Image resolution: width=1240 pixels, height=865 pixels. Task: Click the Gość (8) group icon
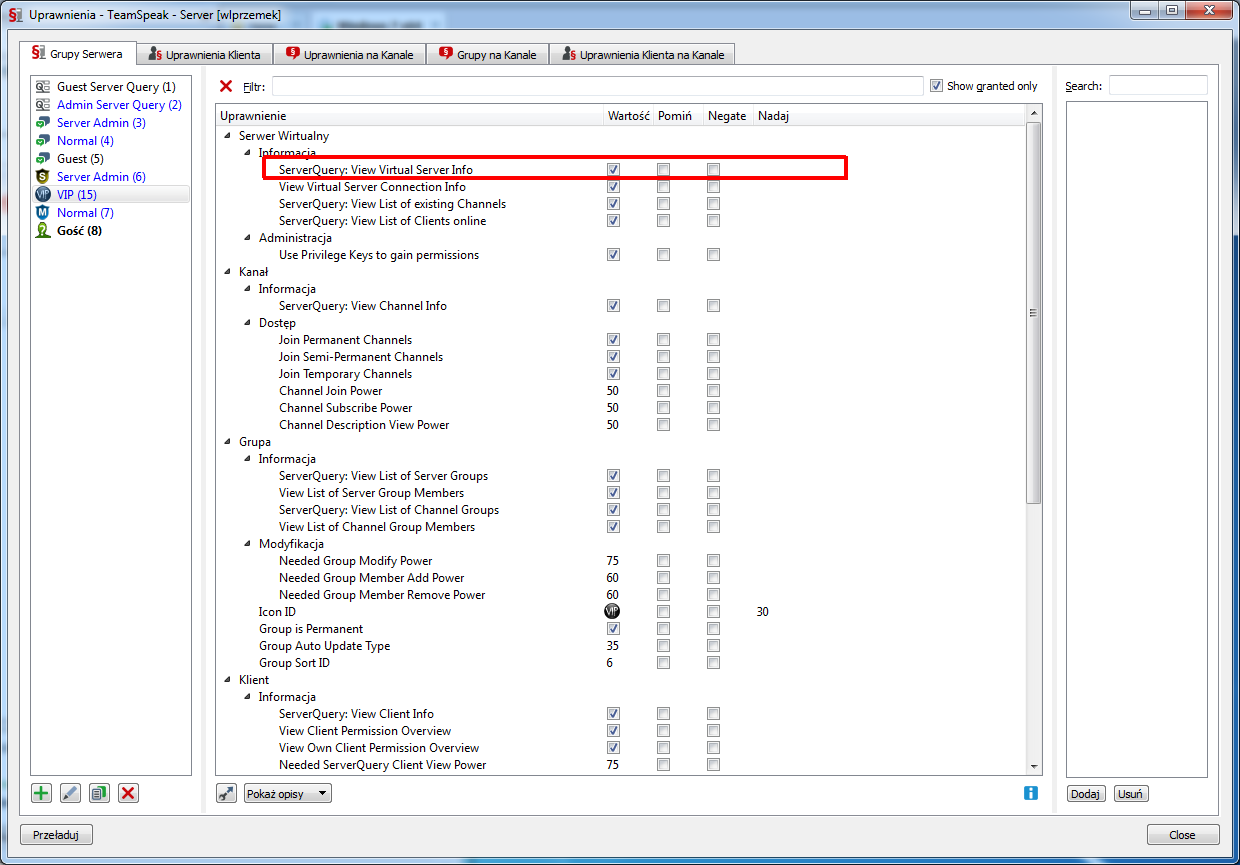click(x=43, y=231)
